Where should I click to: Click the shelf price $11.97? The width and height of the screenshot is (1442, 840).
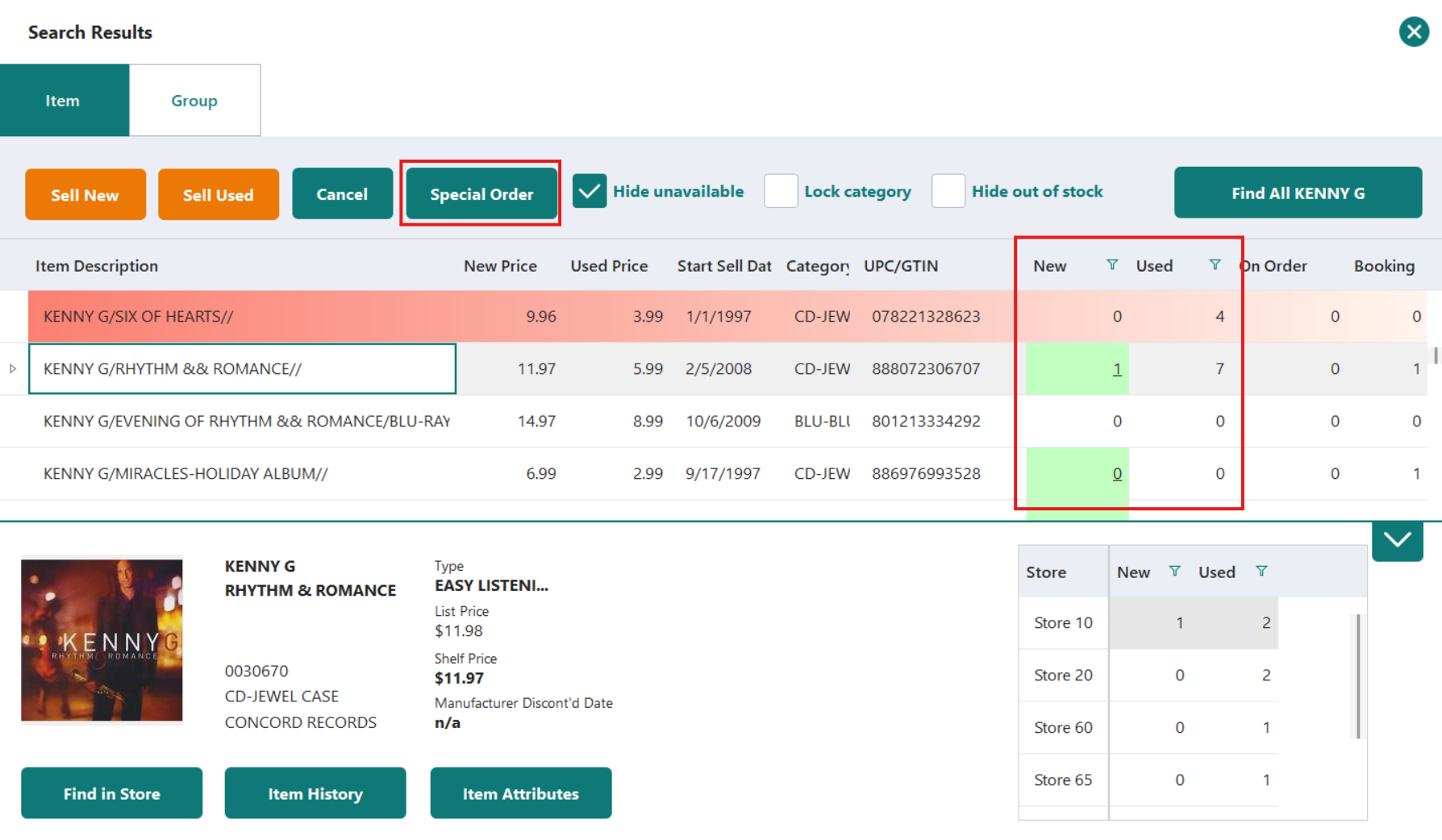459,678
